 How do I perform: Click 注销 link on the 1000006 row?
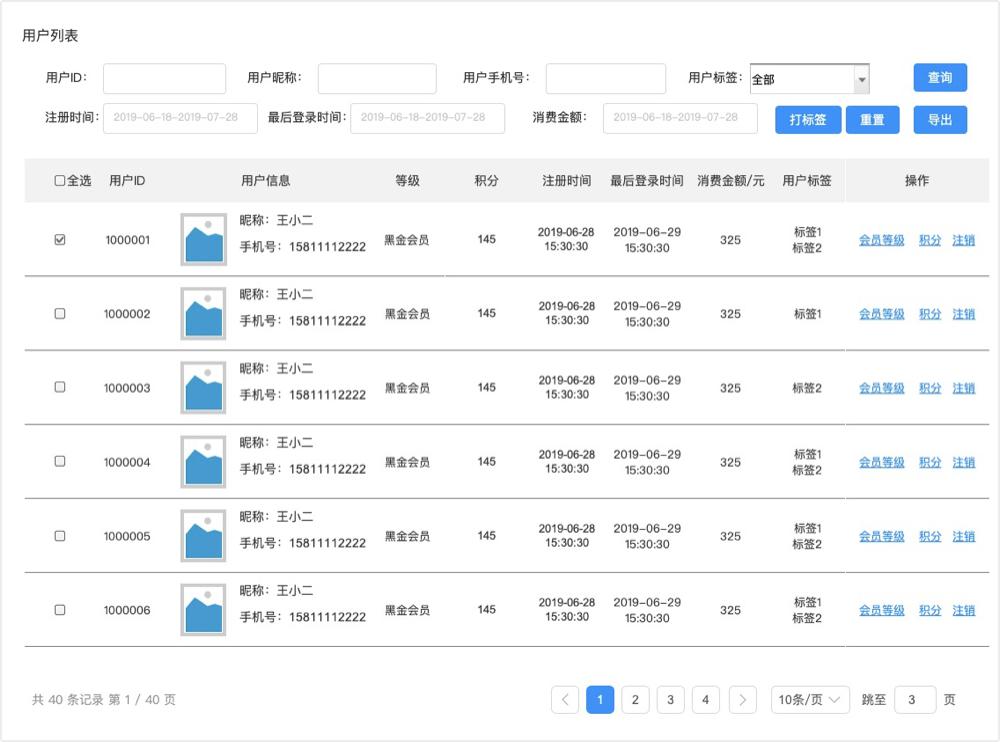pos(963,610)
